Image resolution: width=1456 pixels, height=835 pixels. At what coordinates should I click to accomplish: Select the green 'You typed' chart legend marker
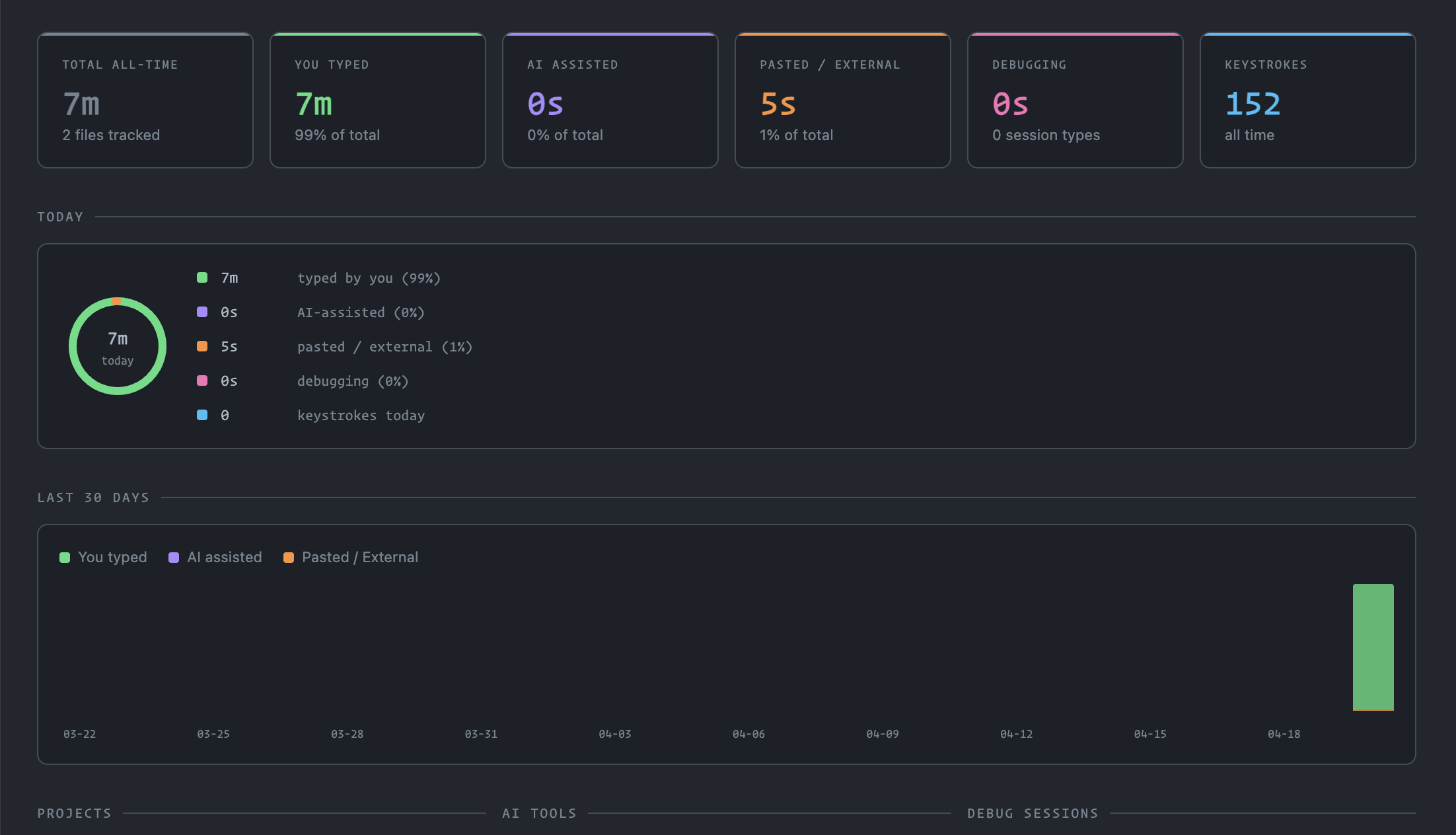[64, 557]
